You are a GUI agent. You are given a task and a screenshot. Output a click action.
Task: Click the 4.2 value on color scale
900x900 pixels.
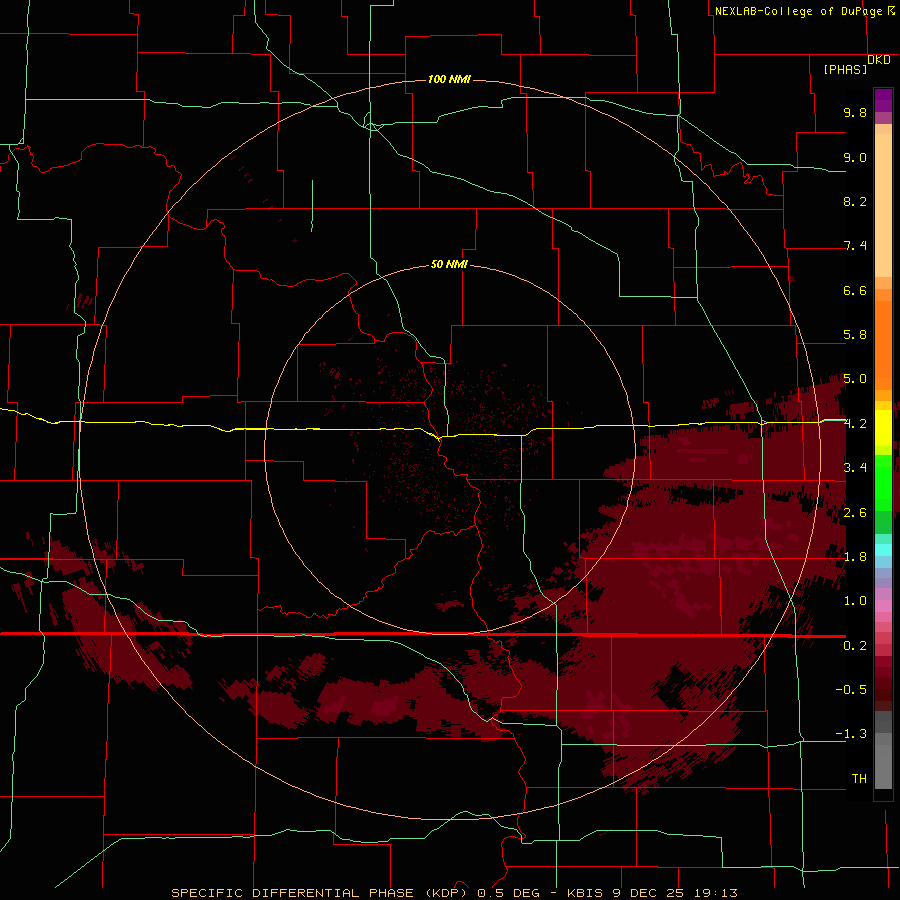pos(855,424)
